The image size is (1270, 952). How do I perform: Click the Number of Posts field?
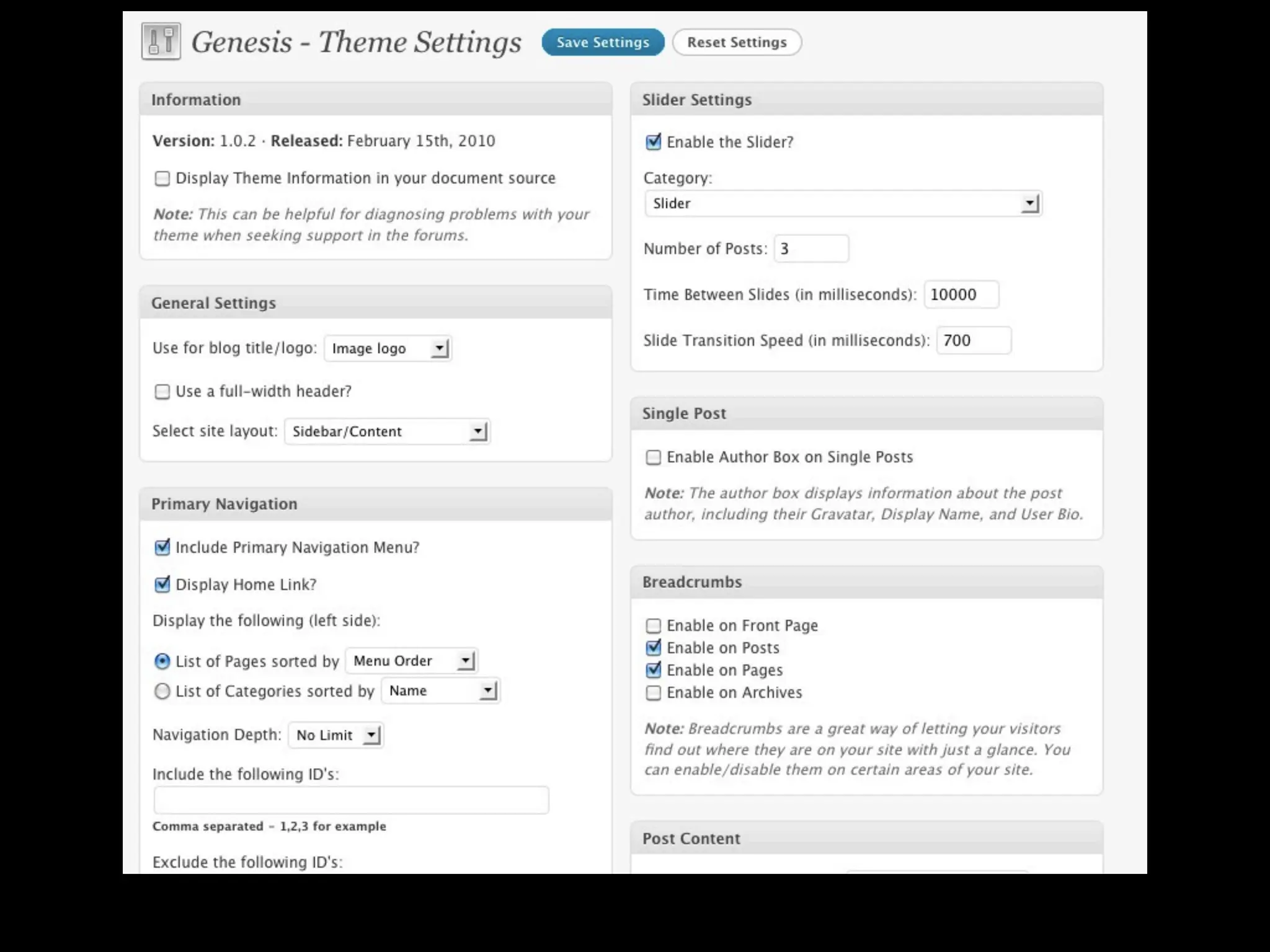point(811,249)
